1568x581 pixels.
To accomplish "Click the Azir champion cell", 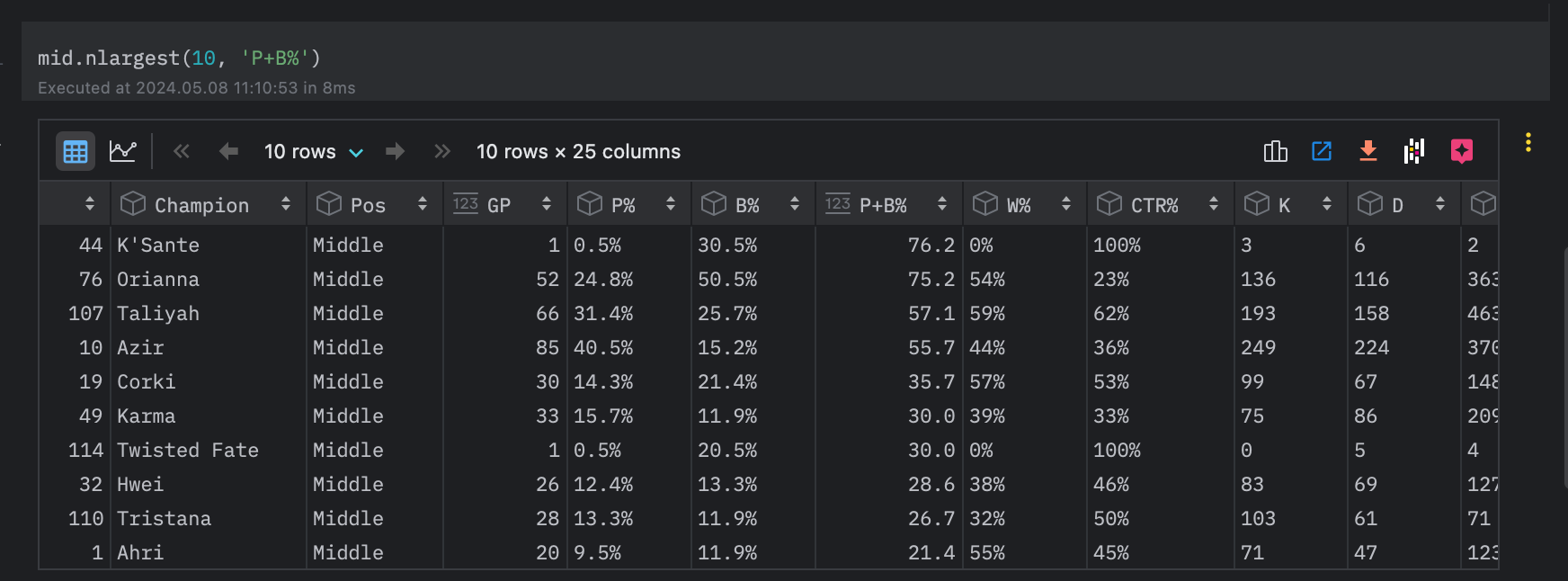I will [209, 347].
